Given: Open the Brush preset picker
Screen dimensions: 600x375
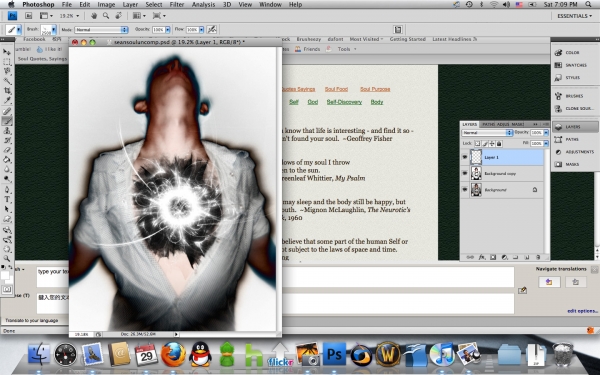Looking at the screenshot, I should pyautogui.click(x=49, y=29).
